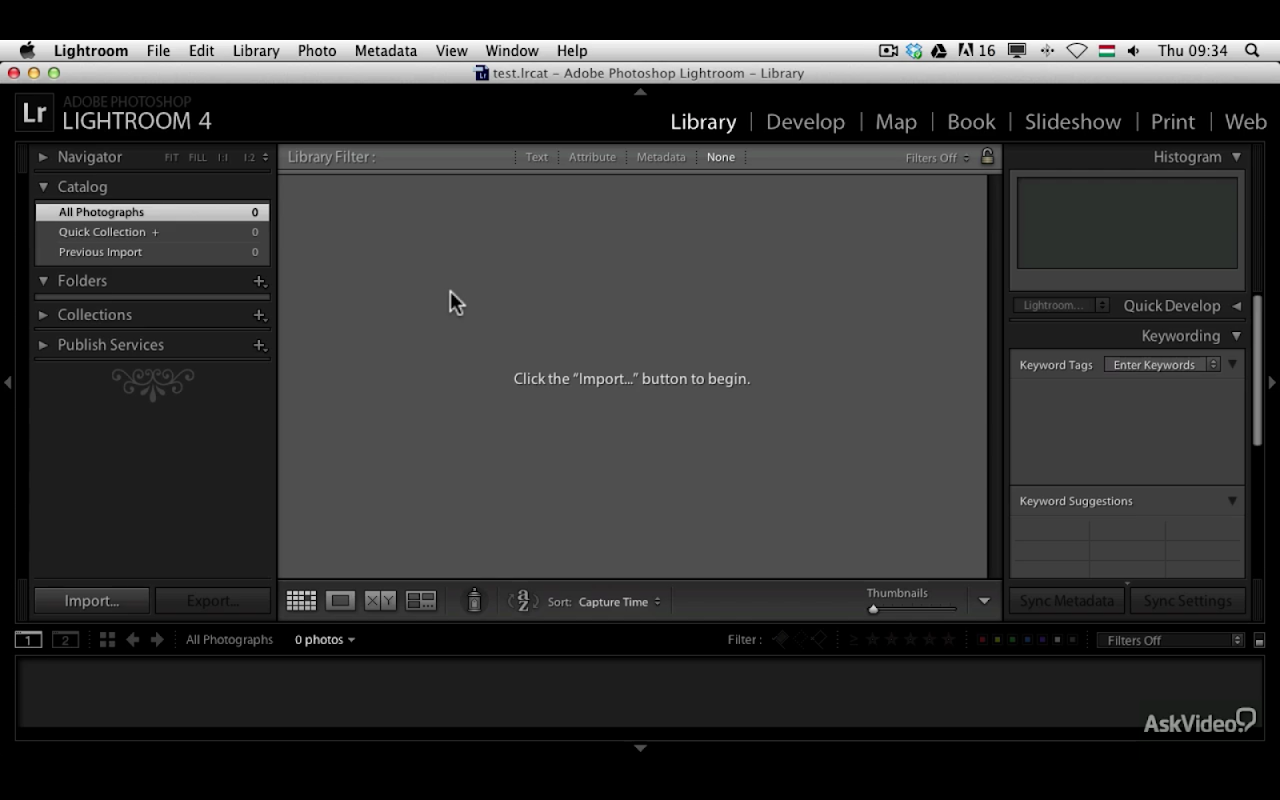Viewport: 1280px width, 800px height.
Task: Click the Lr logo identity plate
Action: (x=34, y=113)
